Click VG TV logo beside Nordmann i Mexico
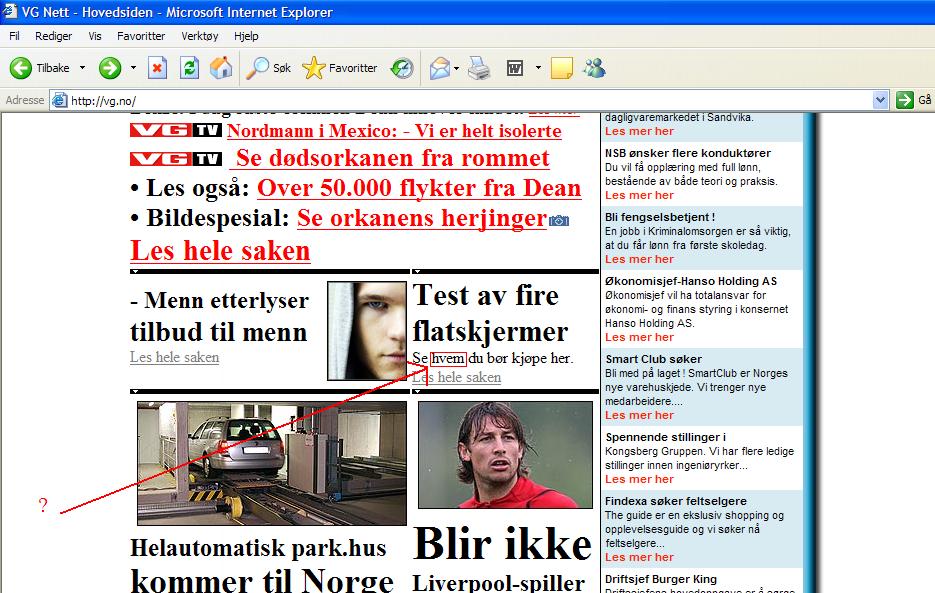 (176, 130)
